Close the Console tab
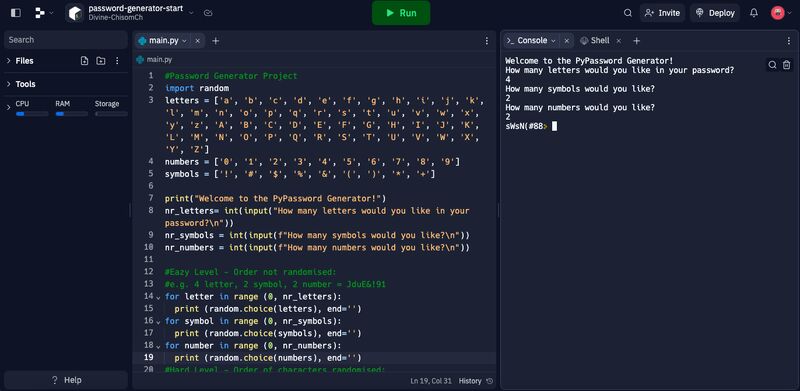 566,40
